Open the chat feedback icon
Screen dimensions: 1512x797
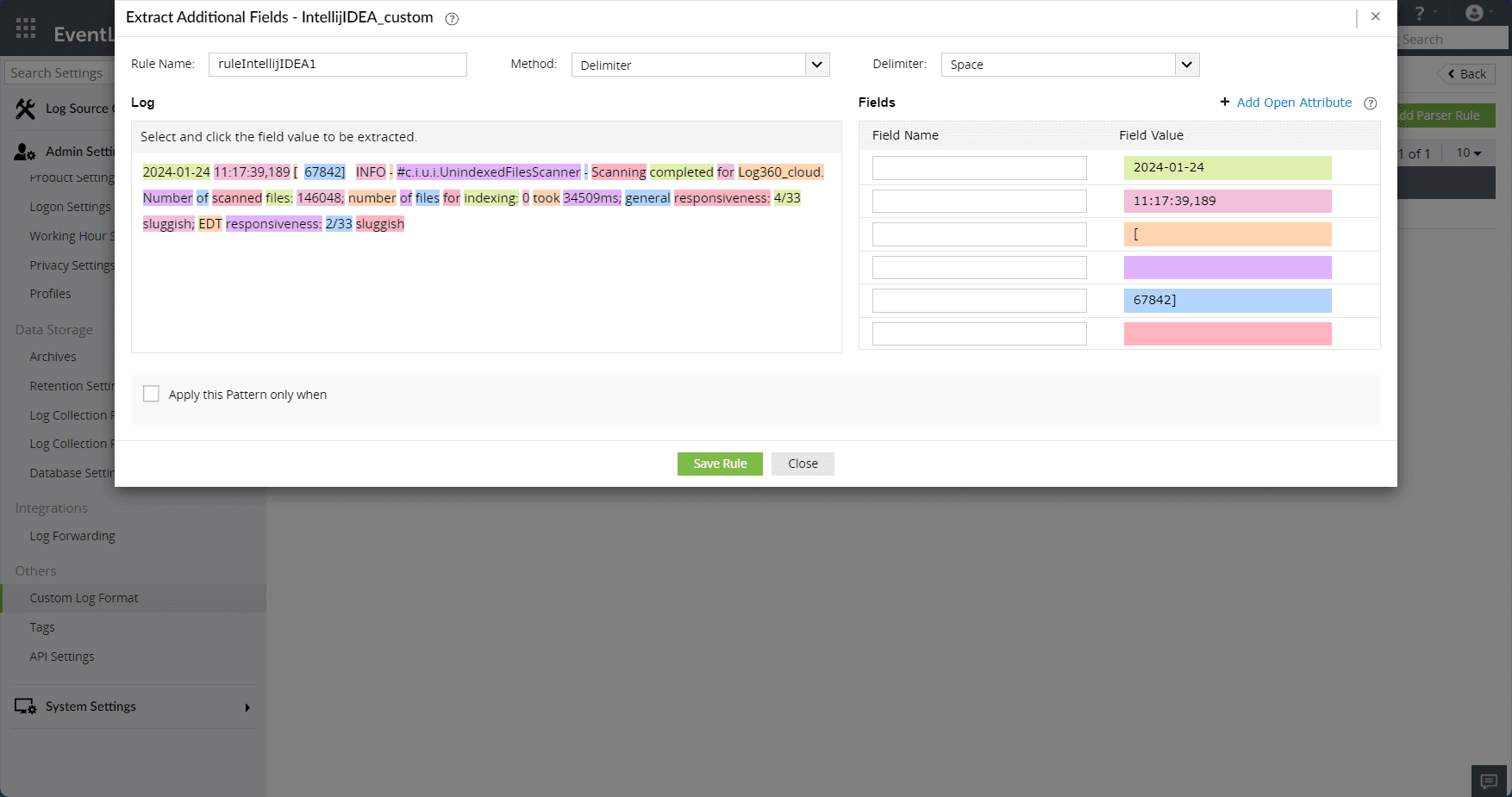(x=1489, y=781)
